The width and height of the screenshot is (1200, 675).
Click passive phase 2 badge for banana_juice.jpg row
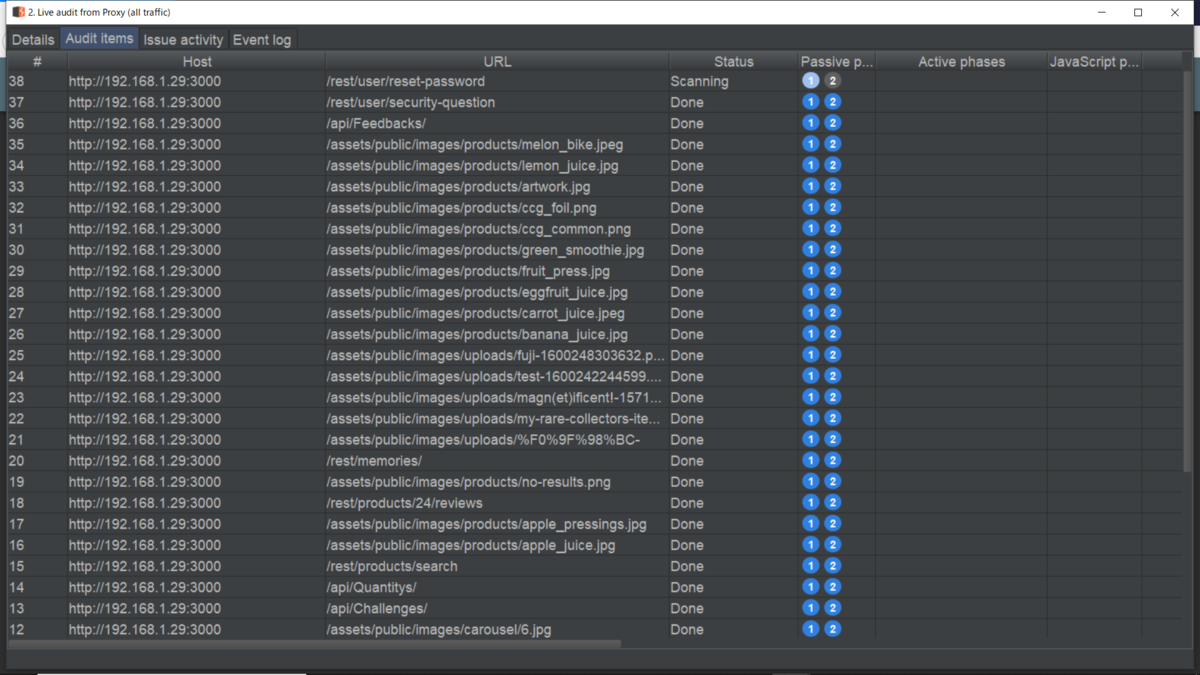click(x=832, y=334)
